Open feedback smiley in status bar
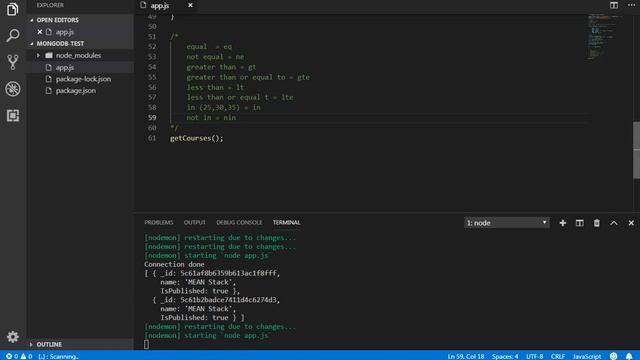 [x=613, y=356]
